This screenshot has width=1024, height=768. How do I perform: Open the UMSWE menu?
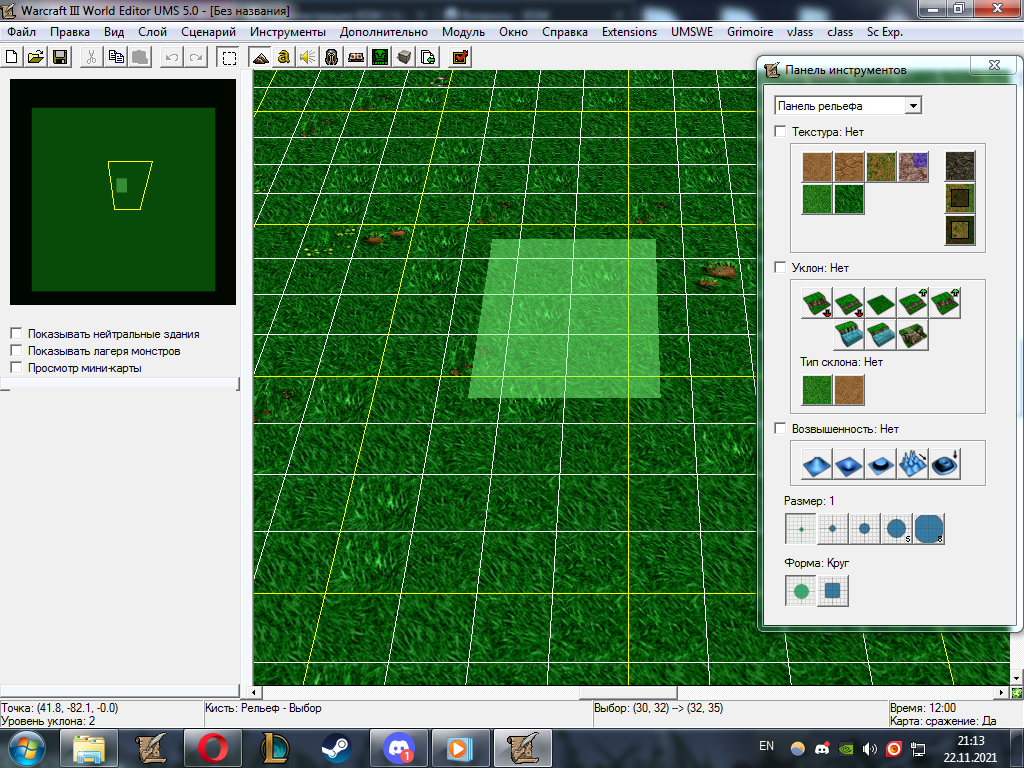click(692, 32)
